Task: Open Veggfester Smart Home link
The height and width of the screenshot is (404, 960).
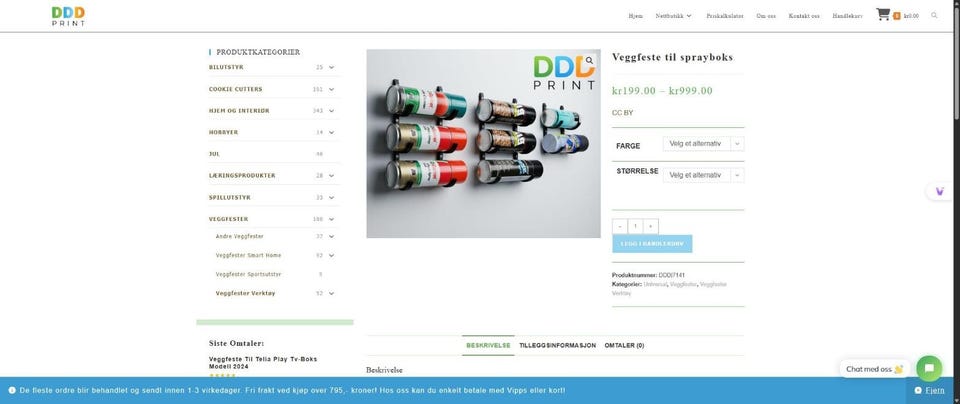Action: [249, 255]
